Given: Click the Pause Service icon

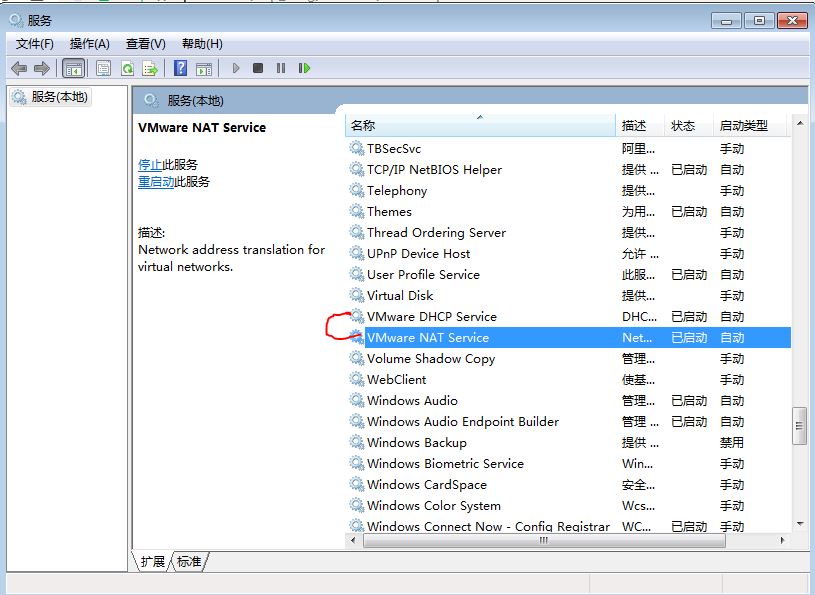Looking at the screenshot, I should pos(281,68).
